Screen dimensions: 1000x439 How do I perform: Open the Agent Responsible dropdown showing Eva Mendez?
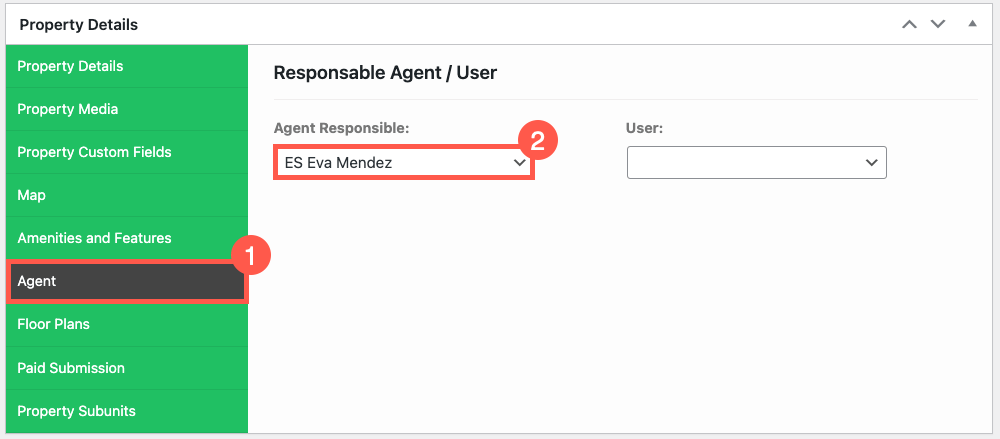point(403,163)
